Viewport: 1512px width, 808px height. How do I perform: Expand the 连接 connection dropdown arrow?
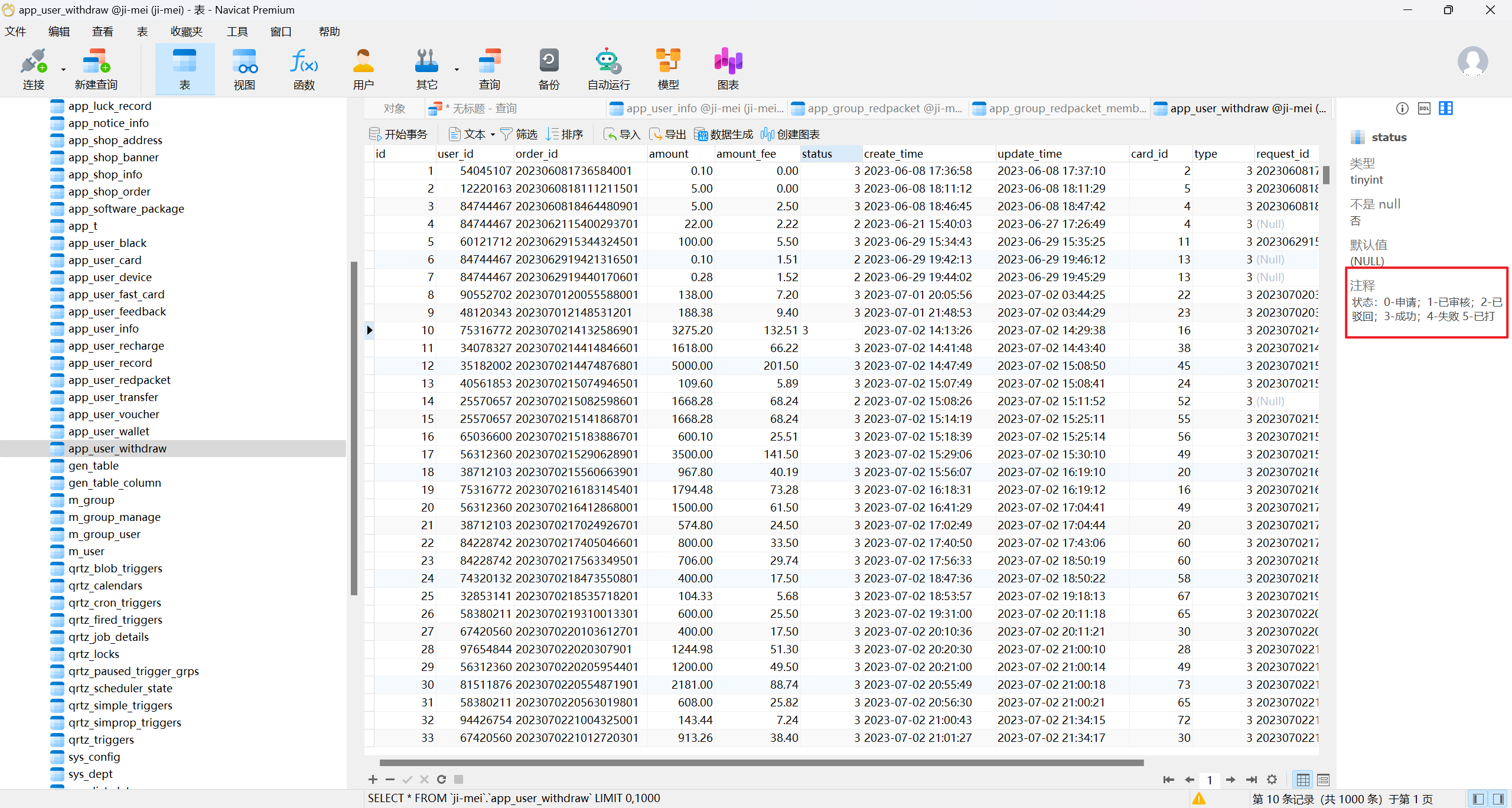pyautogui.click(x=63, y=70)
